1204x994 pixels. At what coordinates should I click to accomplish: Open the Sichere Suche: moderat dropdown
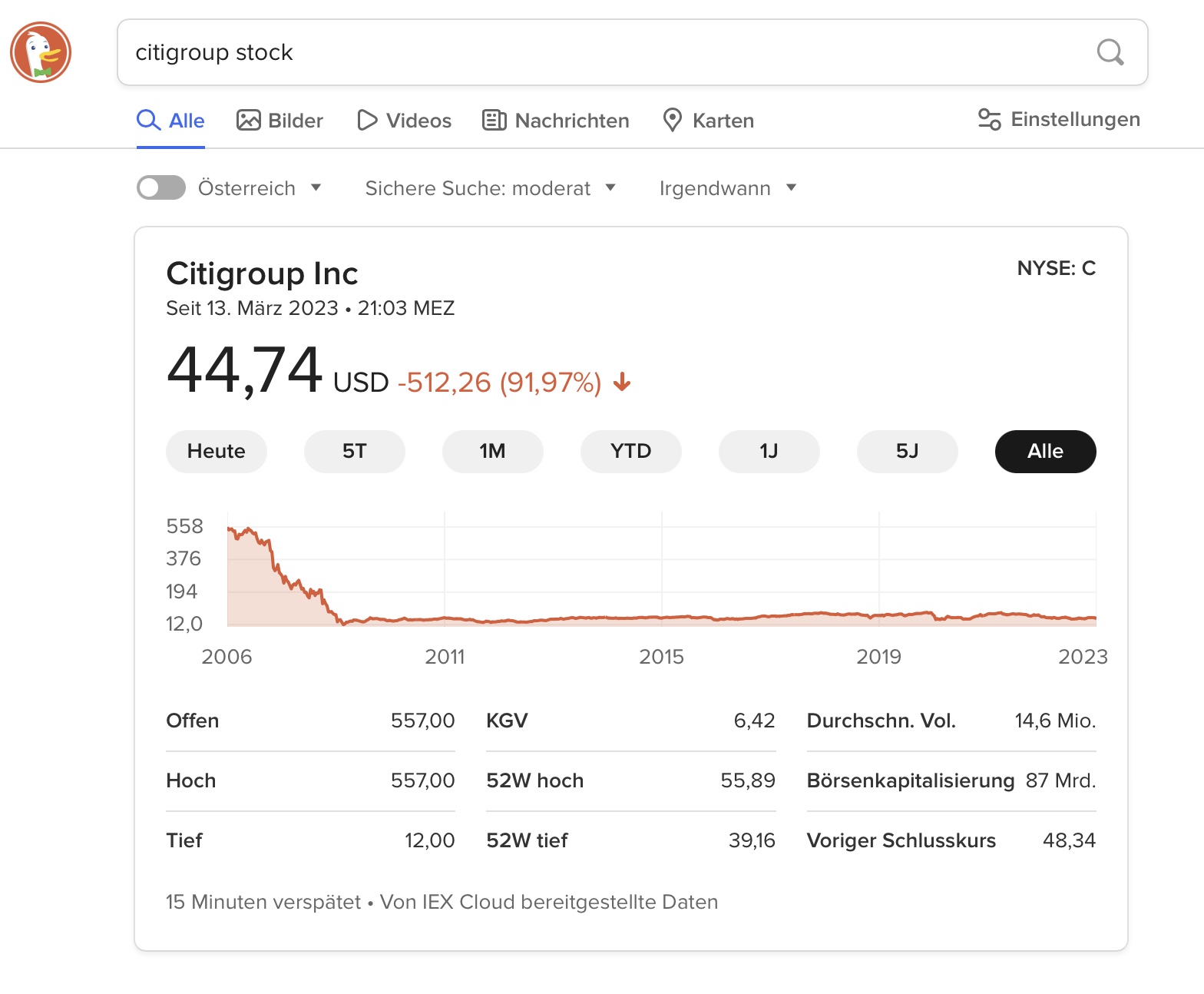pos(491,188)
